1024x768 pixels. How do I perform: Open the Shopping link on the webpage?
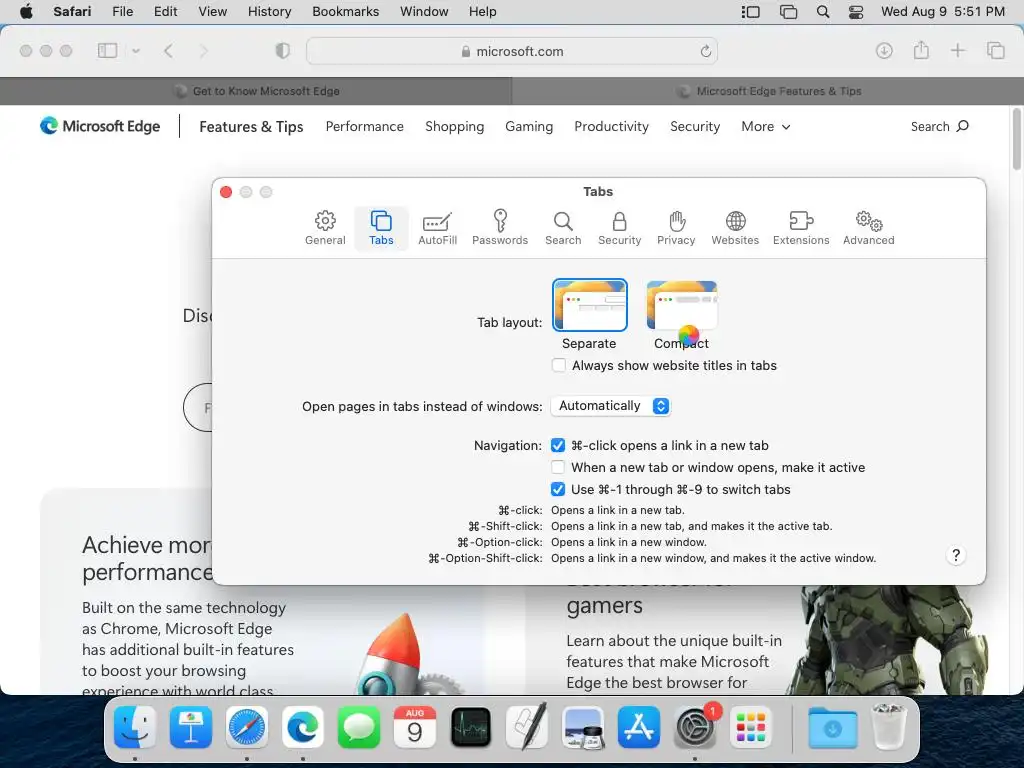(x=455, y=127)
